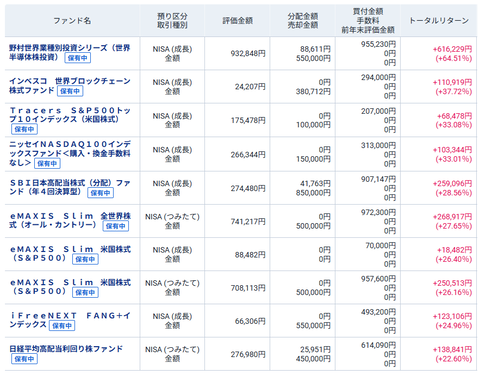The image size is (480, 375).
Task: Click the (+22.60%) return percentage
Action: coord(454,359)
